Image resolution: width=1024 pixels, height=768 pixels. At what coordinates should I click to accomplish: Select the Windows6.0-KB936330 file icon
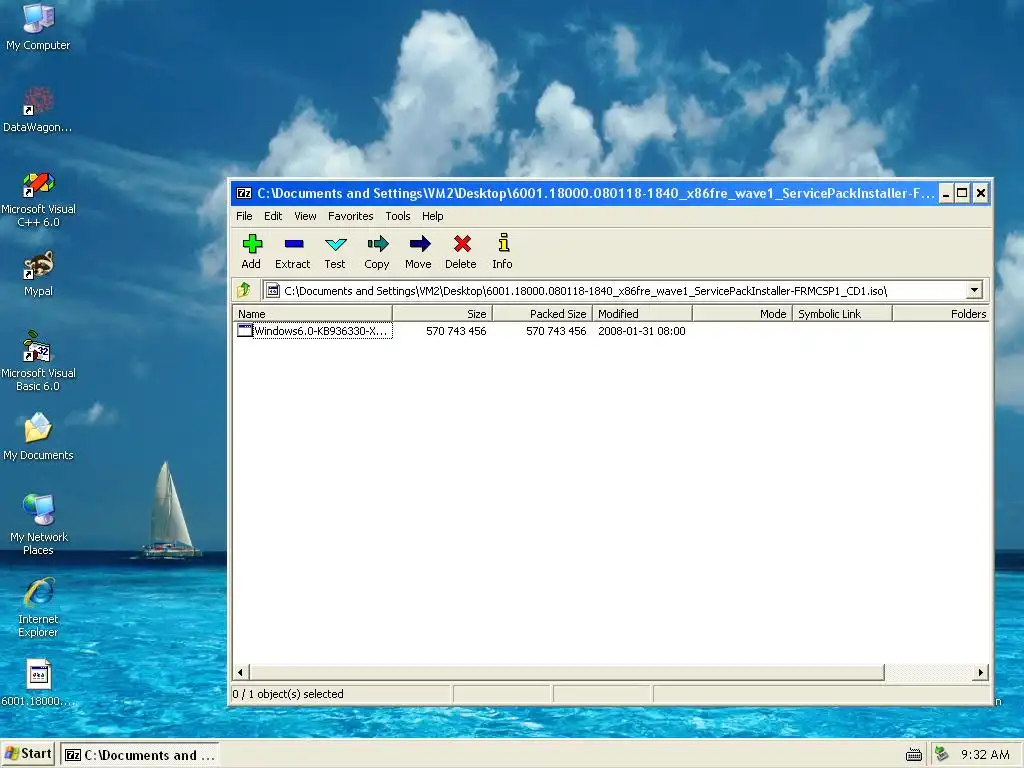coord(244,330)
